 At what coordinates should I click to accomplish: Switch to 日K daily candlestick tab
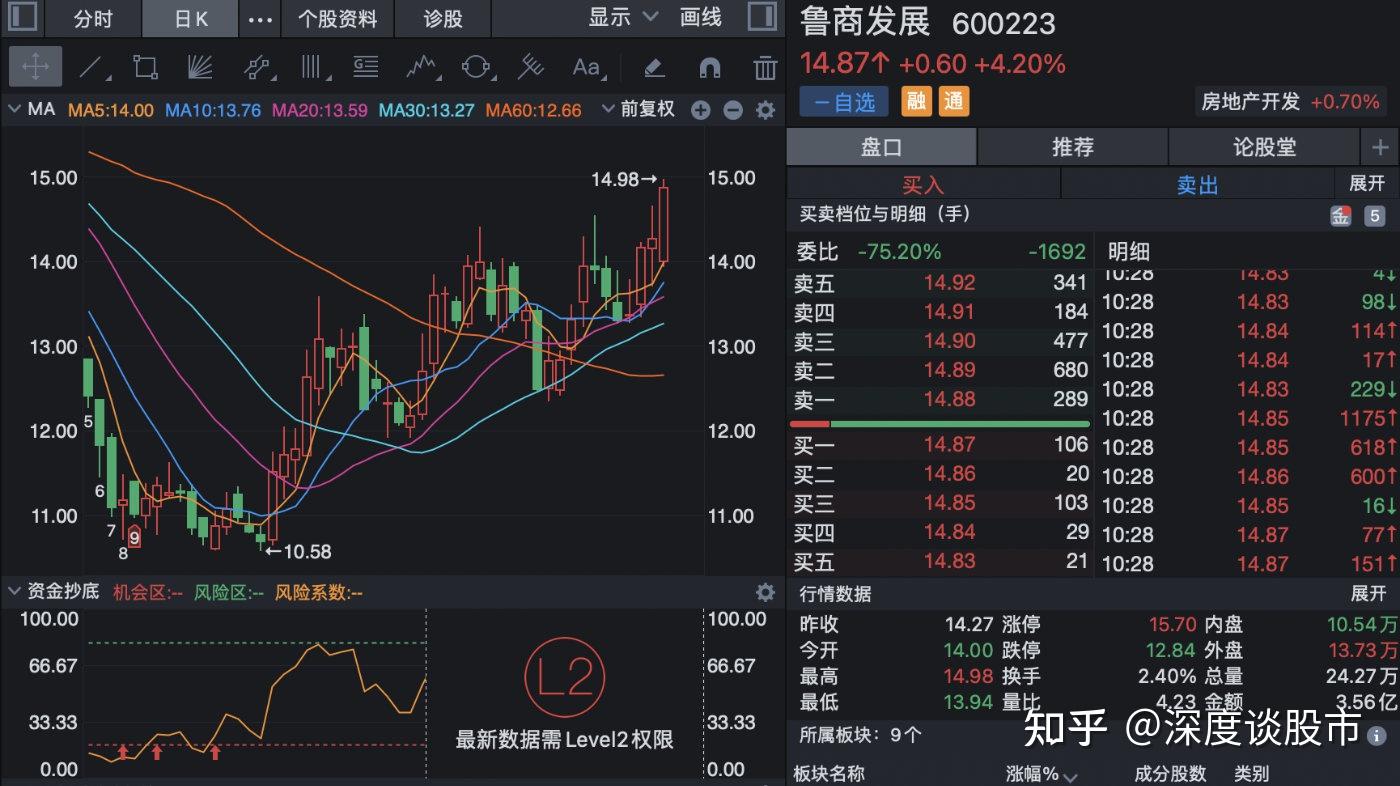coord(190,18)
